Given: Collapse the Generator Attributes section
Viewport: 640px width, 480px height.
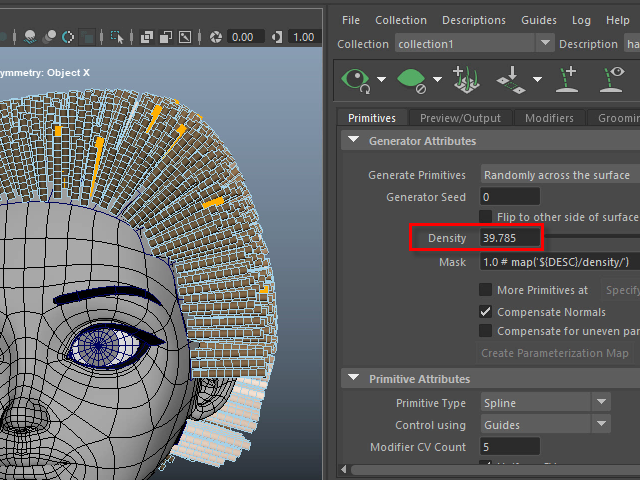Looking at the screenshot, I should tap(353, 141).
